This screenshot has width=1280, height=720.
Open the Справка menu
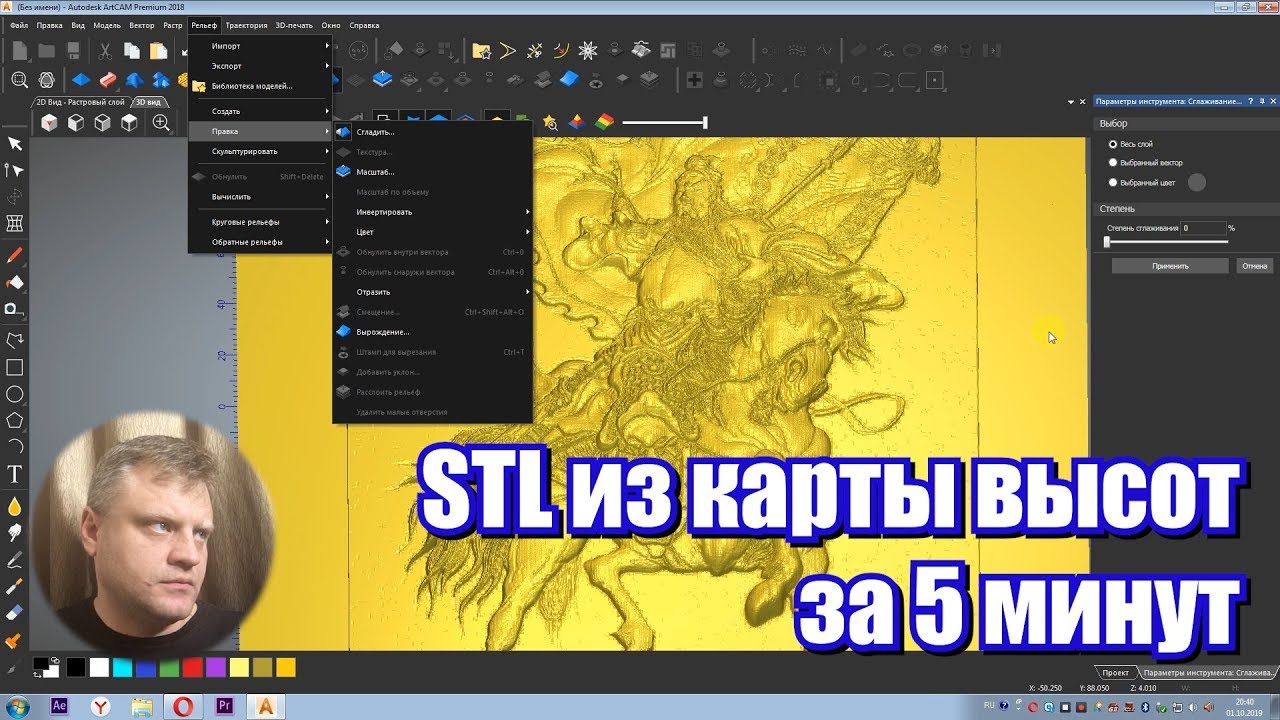[x=364, y=25]
